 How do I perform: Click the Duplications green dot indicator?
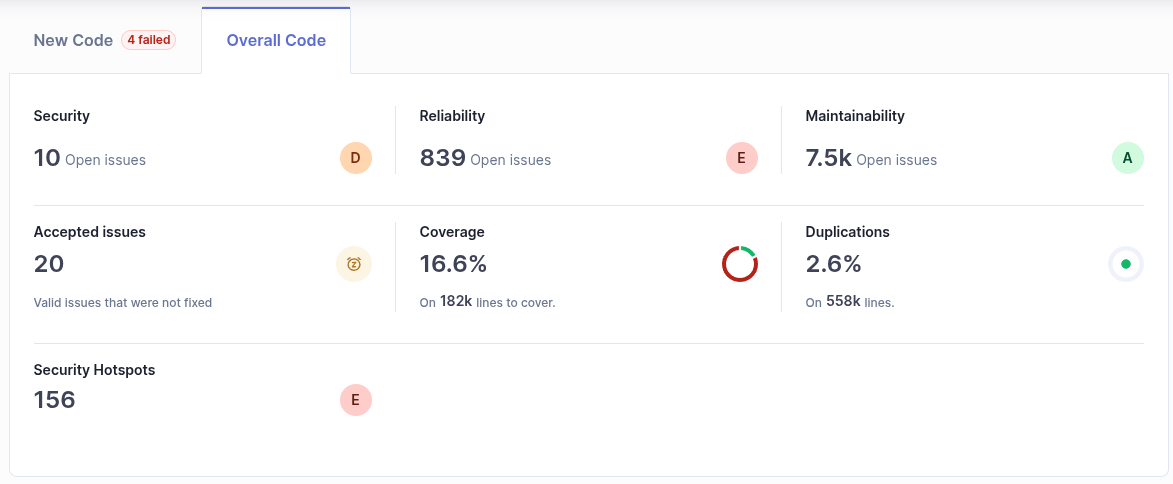[1126, 264]
